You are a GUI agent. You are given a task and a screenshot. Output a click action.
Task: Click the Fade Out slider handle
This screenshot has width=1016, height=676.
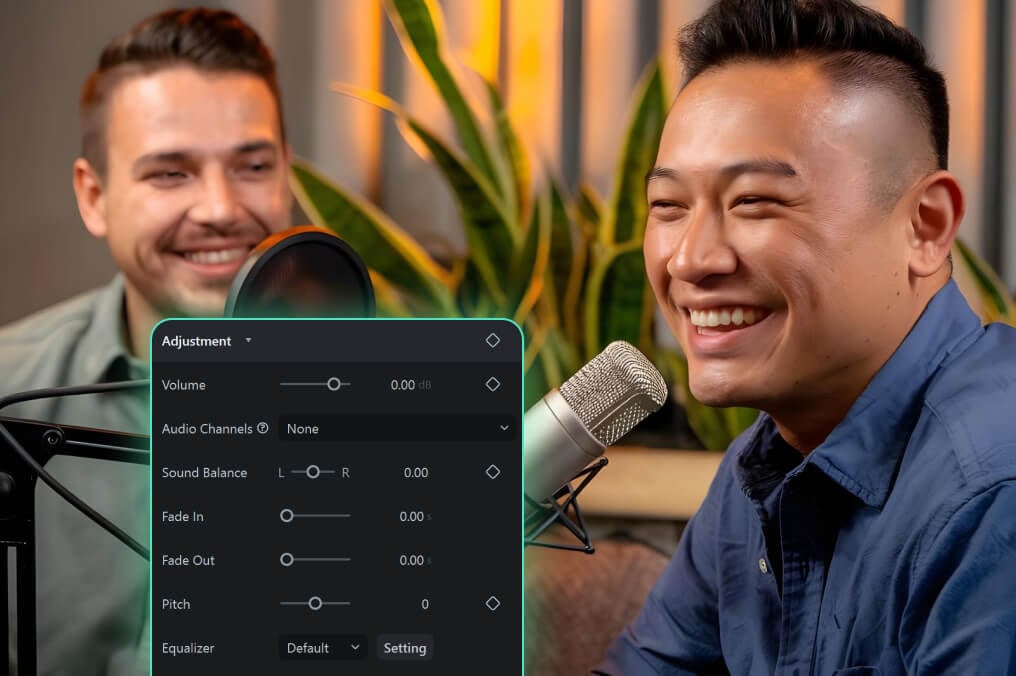(287, 560)
